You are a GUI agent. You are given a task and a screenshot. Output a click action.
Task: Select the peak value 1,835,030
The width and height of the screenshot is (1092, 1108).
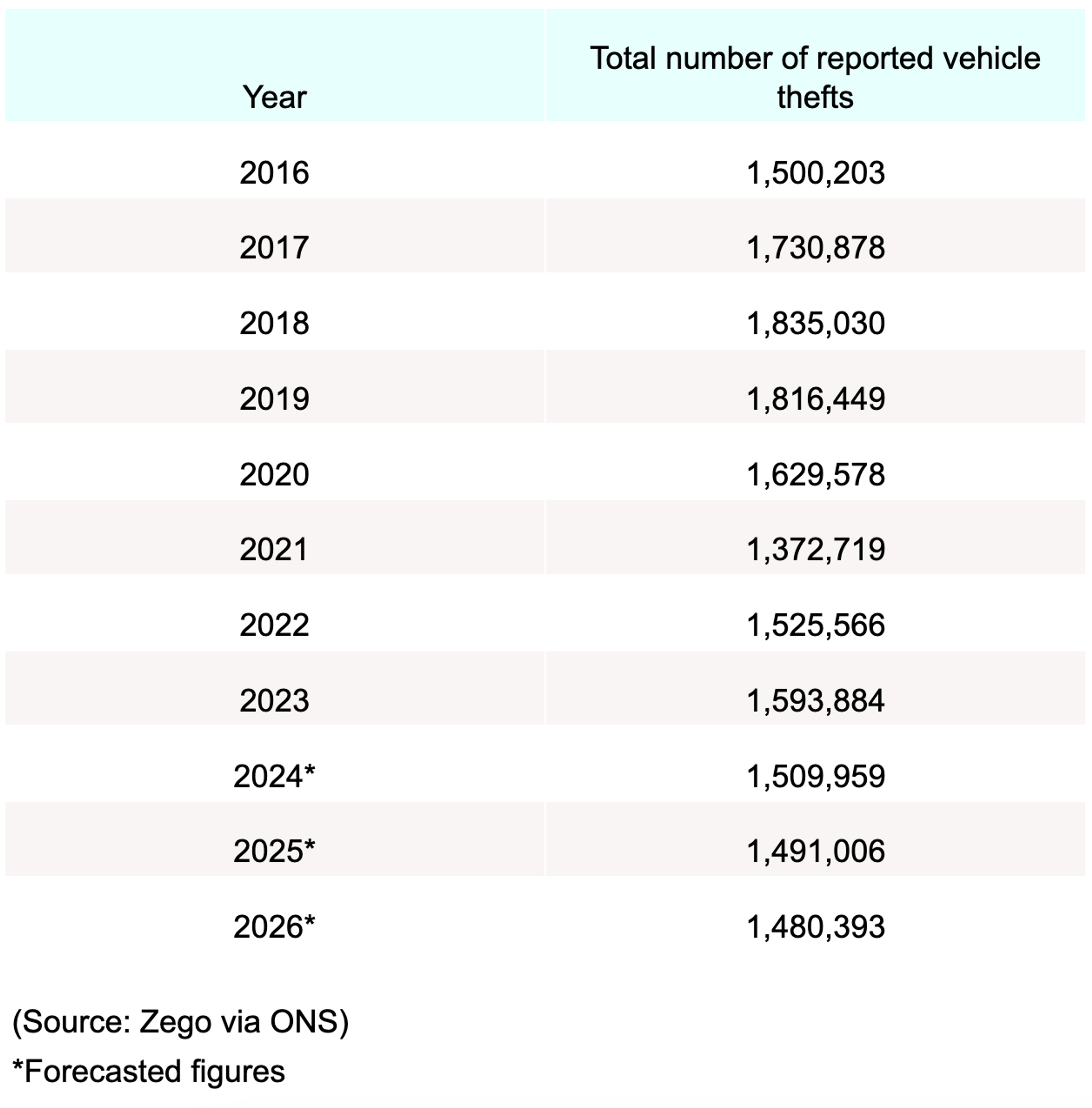[815, 323]
